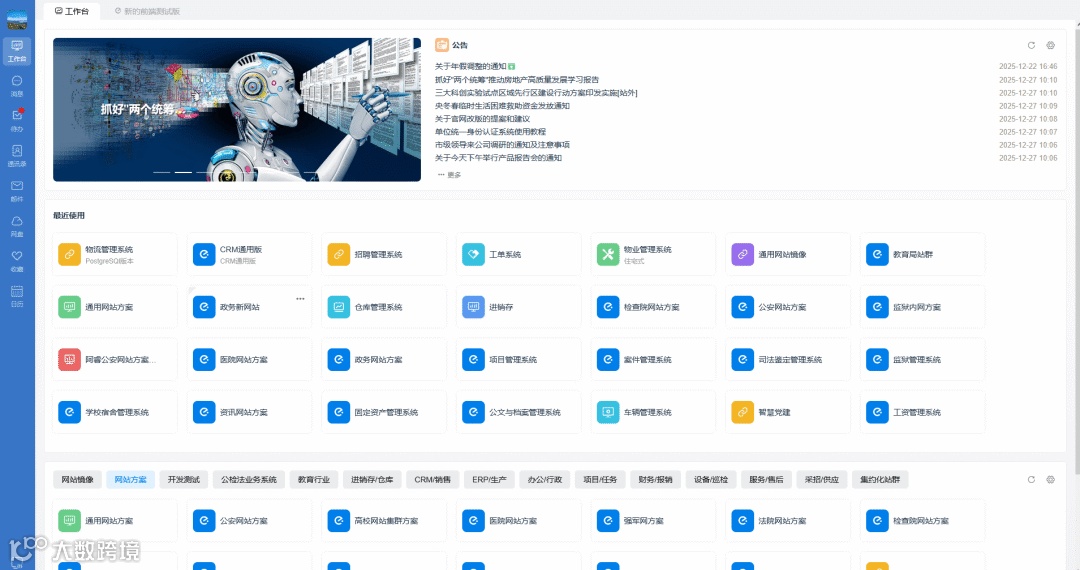Viewport: 1080px width, 570px height.
Task: Select the ERP/生产 category tab
Action: [489, 480]
